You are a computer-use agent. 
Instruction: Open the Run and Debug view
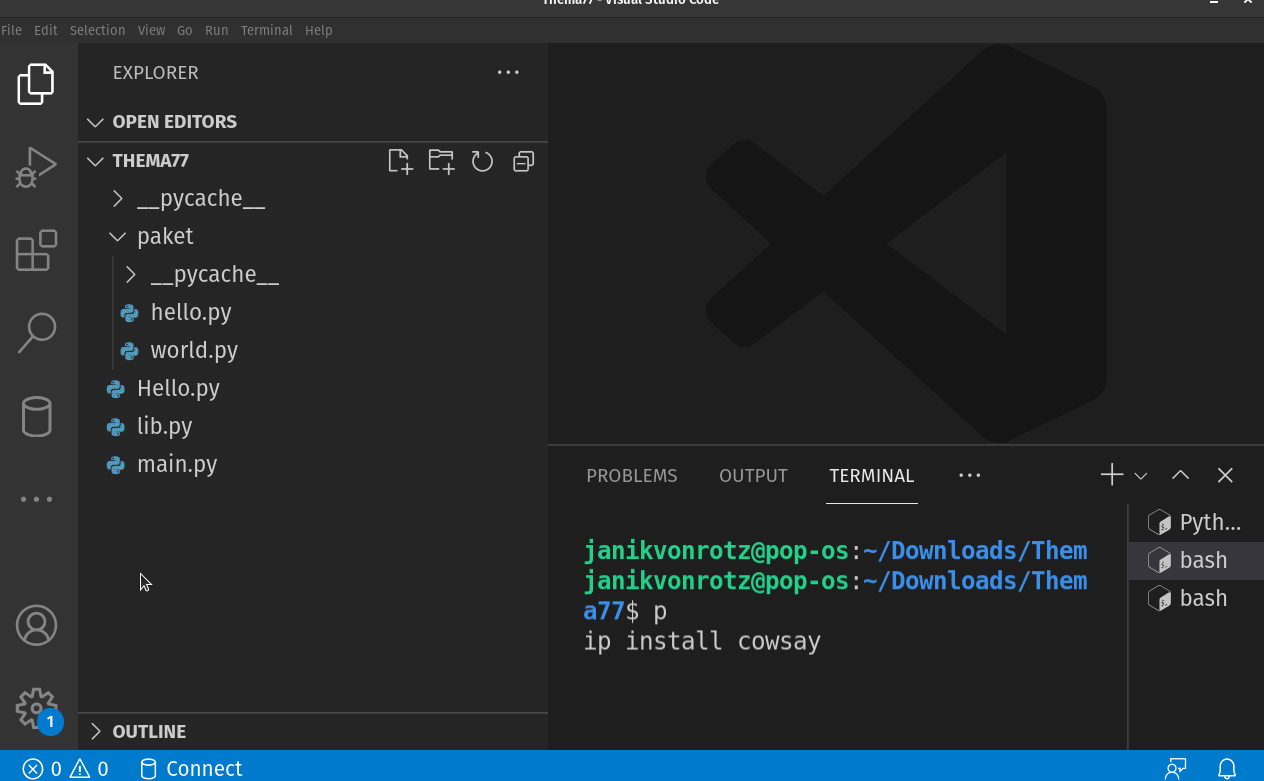click(x=36, y=167)
